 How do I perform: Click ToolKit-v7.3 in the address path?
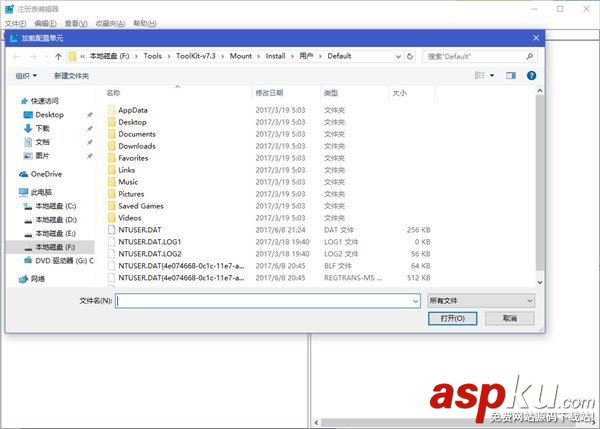coord(196,56)
